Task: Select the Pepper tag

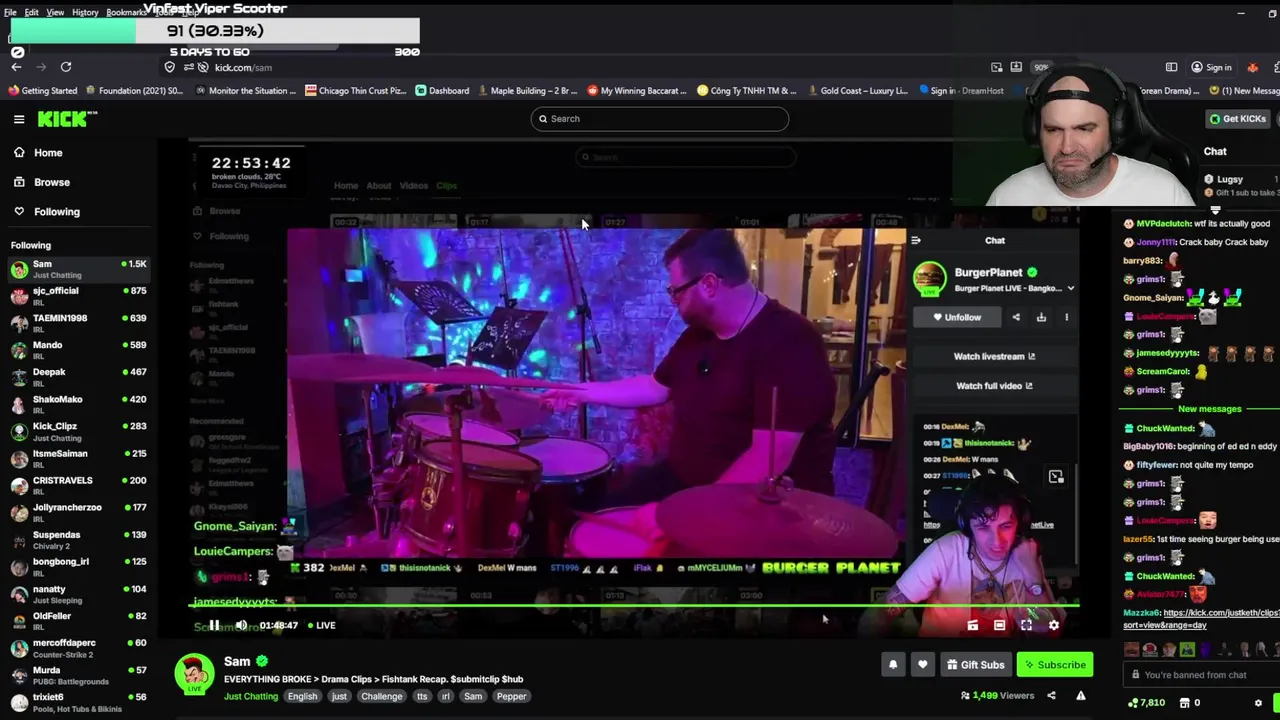Action: click(x=511, y=696)
